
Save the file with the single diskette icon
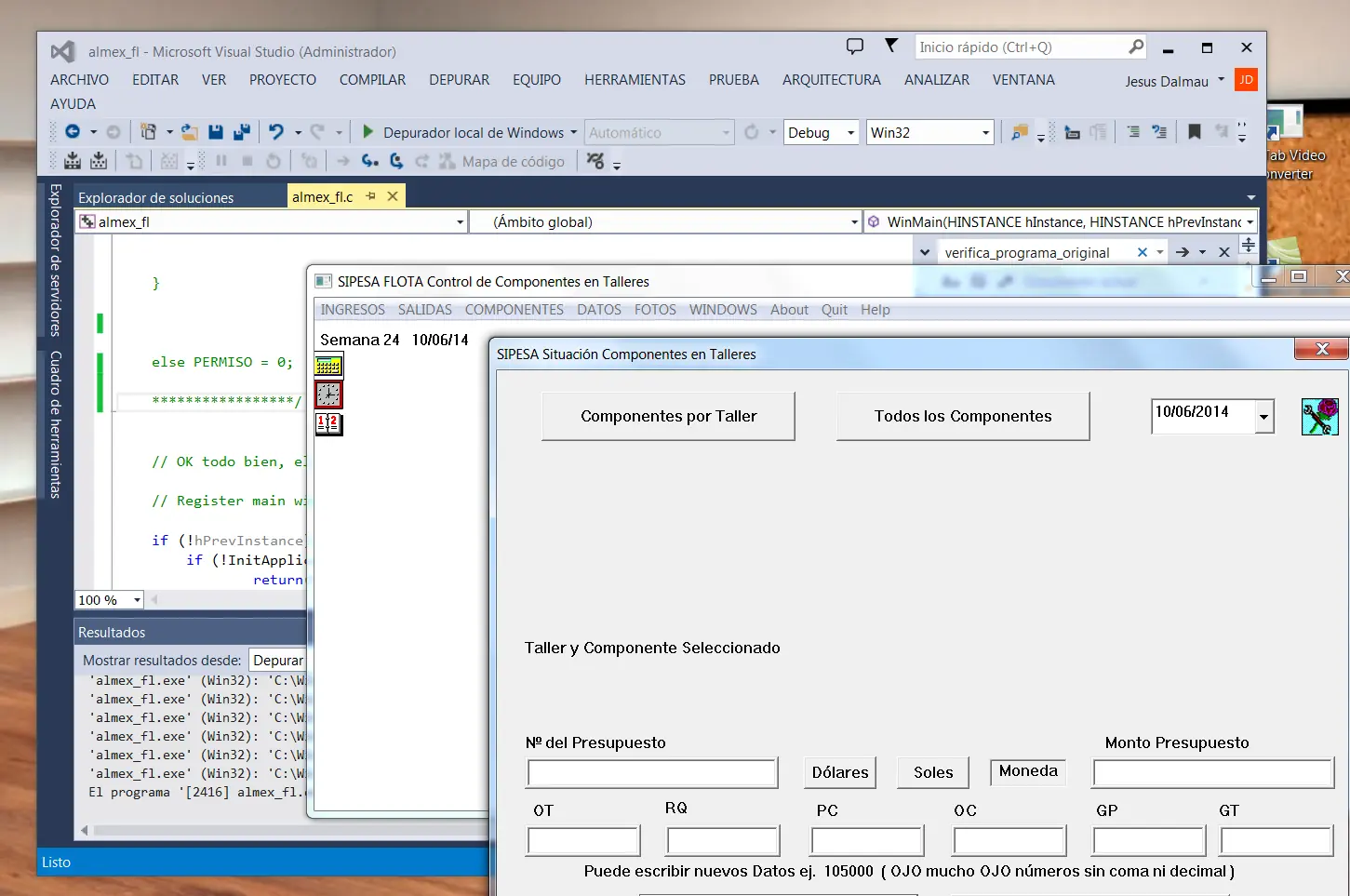point(216,132)
